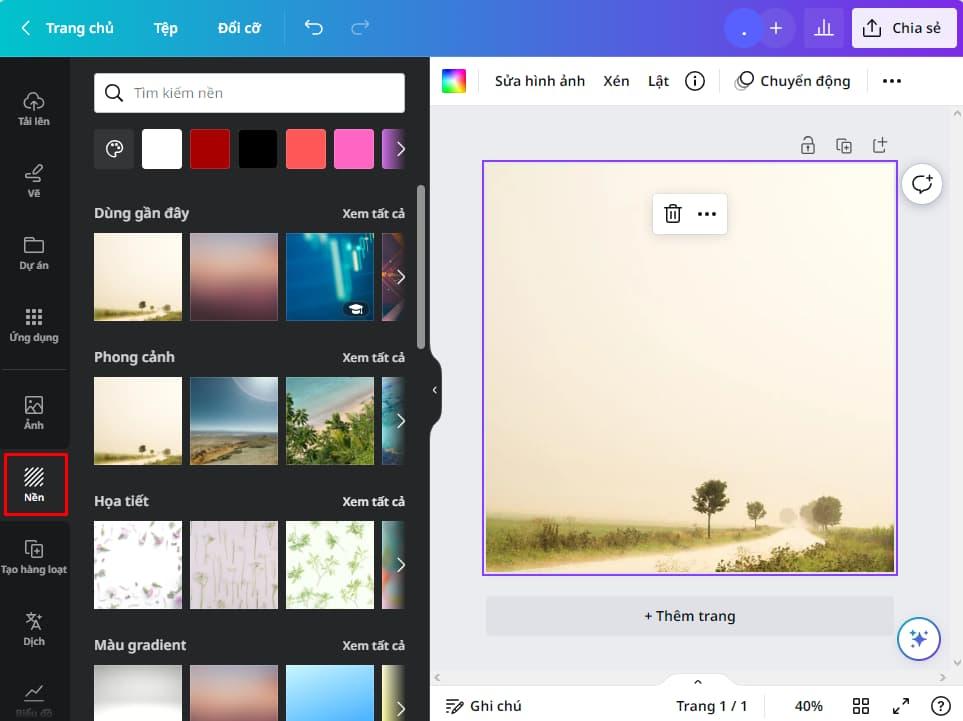This screenshot has width=963, height=721.
Task: Lock the selected background element
Action: tap(807, 145)
